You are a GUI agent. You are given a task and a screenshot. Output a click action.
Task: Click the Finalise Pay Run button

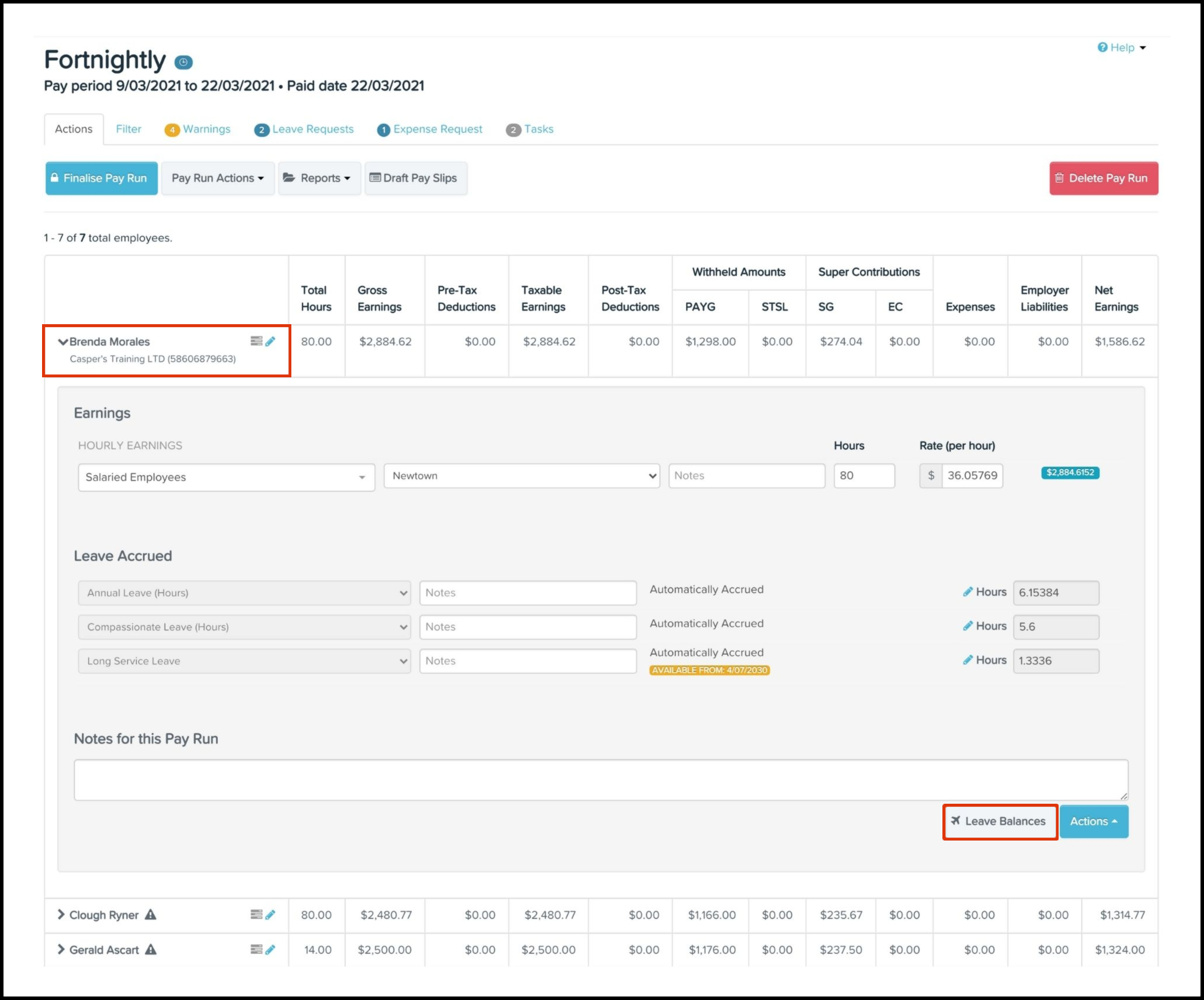click(101, 178)
